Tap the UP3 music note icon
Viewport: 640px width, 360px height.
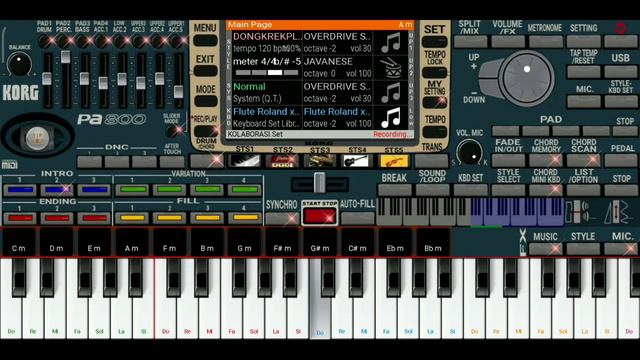(391, 93)
